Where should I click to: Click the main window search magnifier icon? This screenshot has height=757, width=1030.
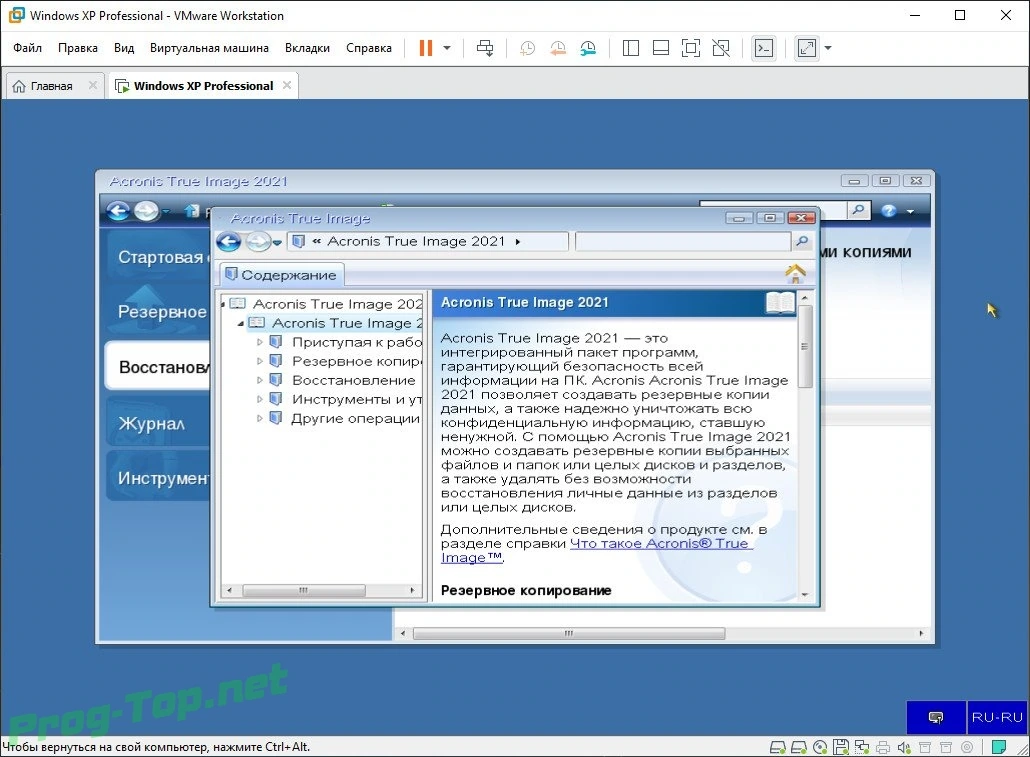click(x=858, y=210)
